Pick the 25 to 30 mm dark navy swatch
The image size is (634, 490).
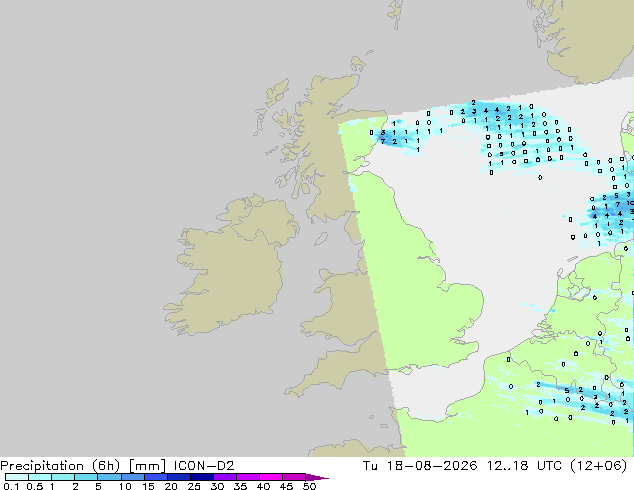[202, 477]
